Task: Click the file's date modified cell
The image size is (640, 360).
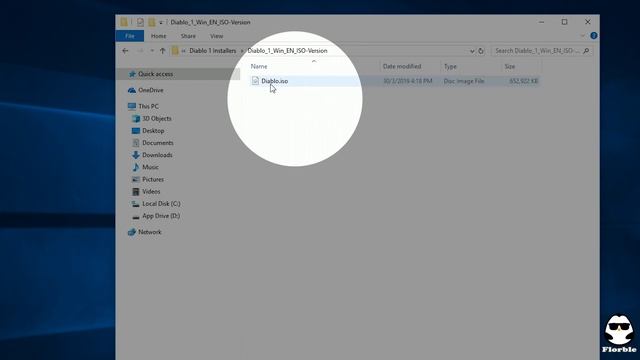Action: 407,81
